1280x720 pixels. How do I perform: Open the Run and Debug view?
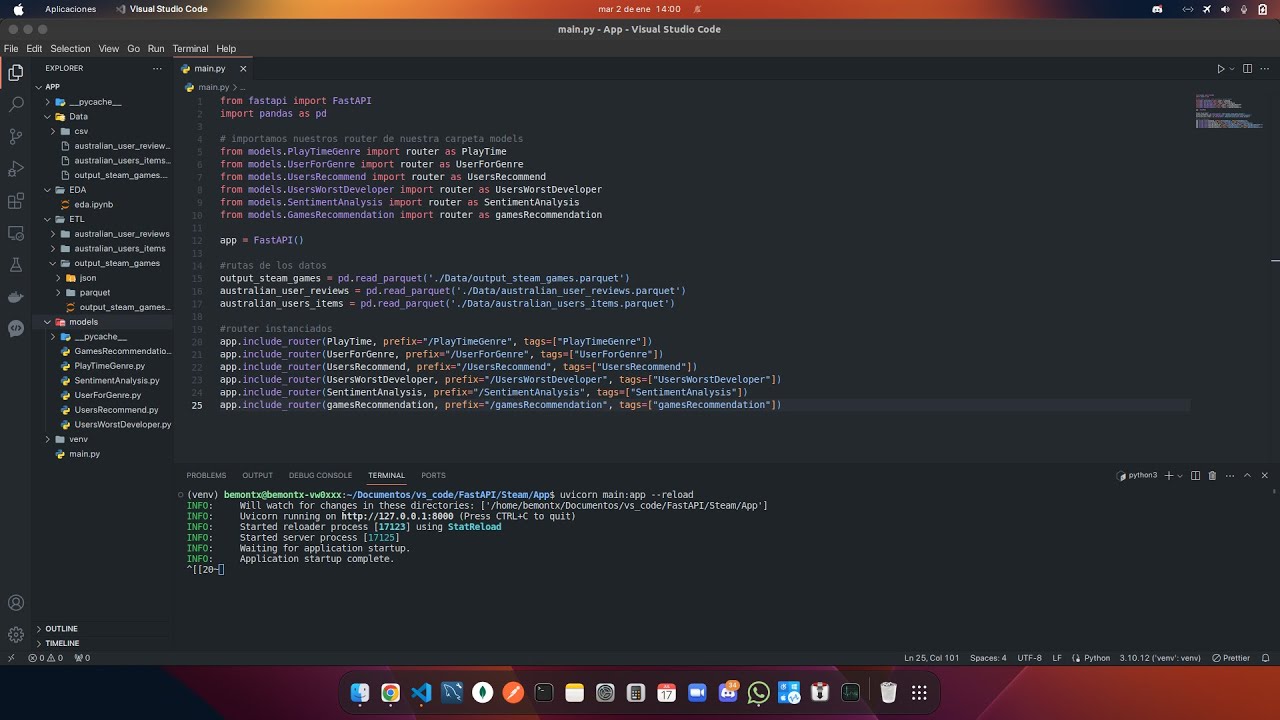coord(16,168)
